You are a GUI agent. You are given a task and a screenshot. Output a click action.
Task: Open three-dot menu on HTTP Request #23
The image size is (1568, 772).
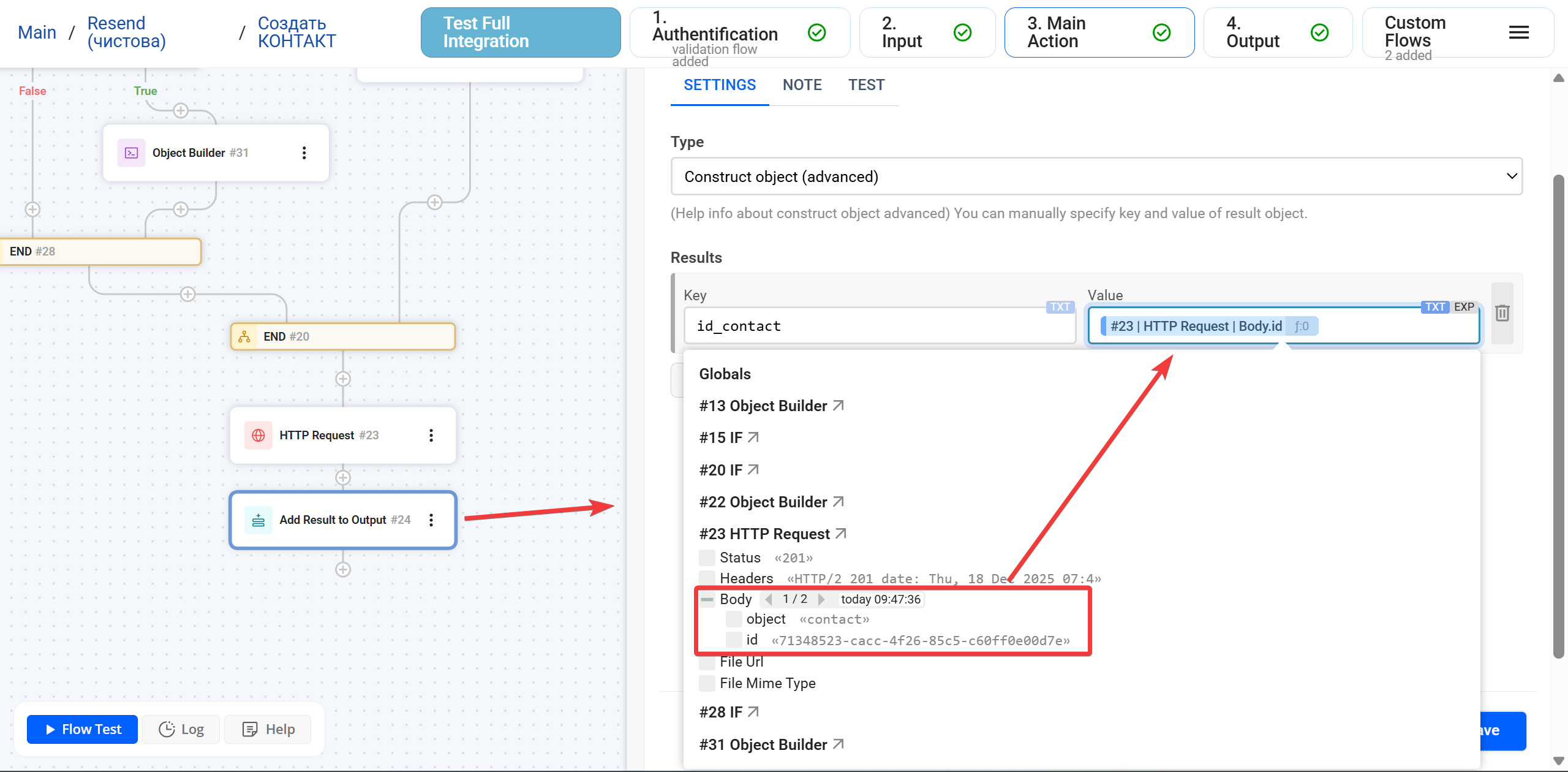tap(431, 435)
